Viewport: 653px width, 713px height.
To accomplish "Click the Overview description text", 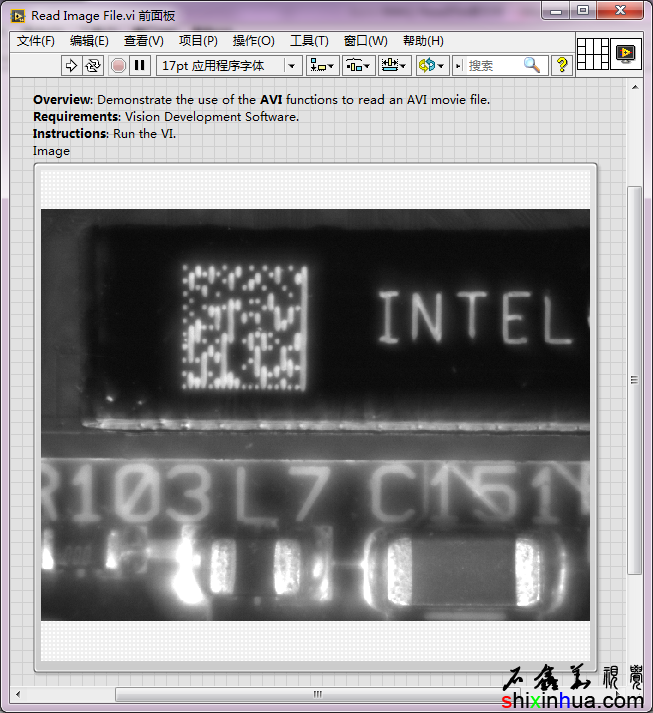I will (x=261, y=100).
